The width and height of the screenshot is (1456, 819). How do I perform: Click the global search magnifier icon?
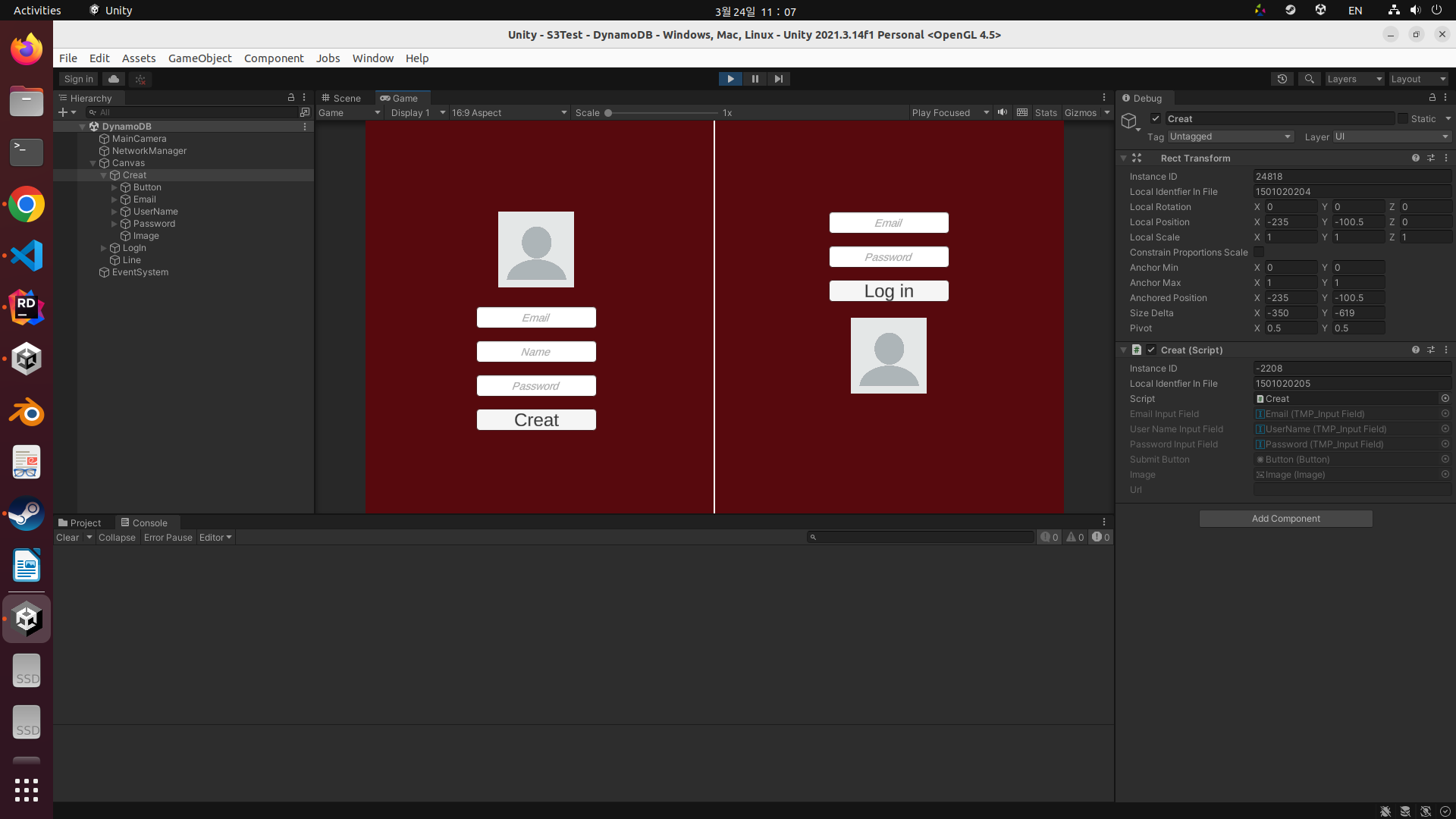tap(1309, 79)
